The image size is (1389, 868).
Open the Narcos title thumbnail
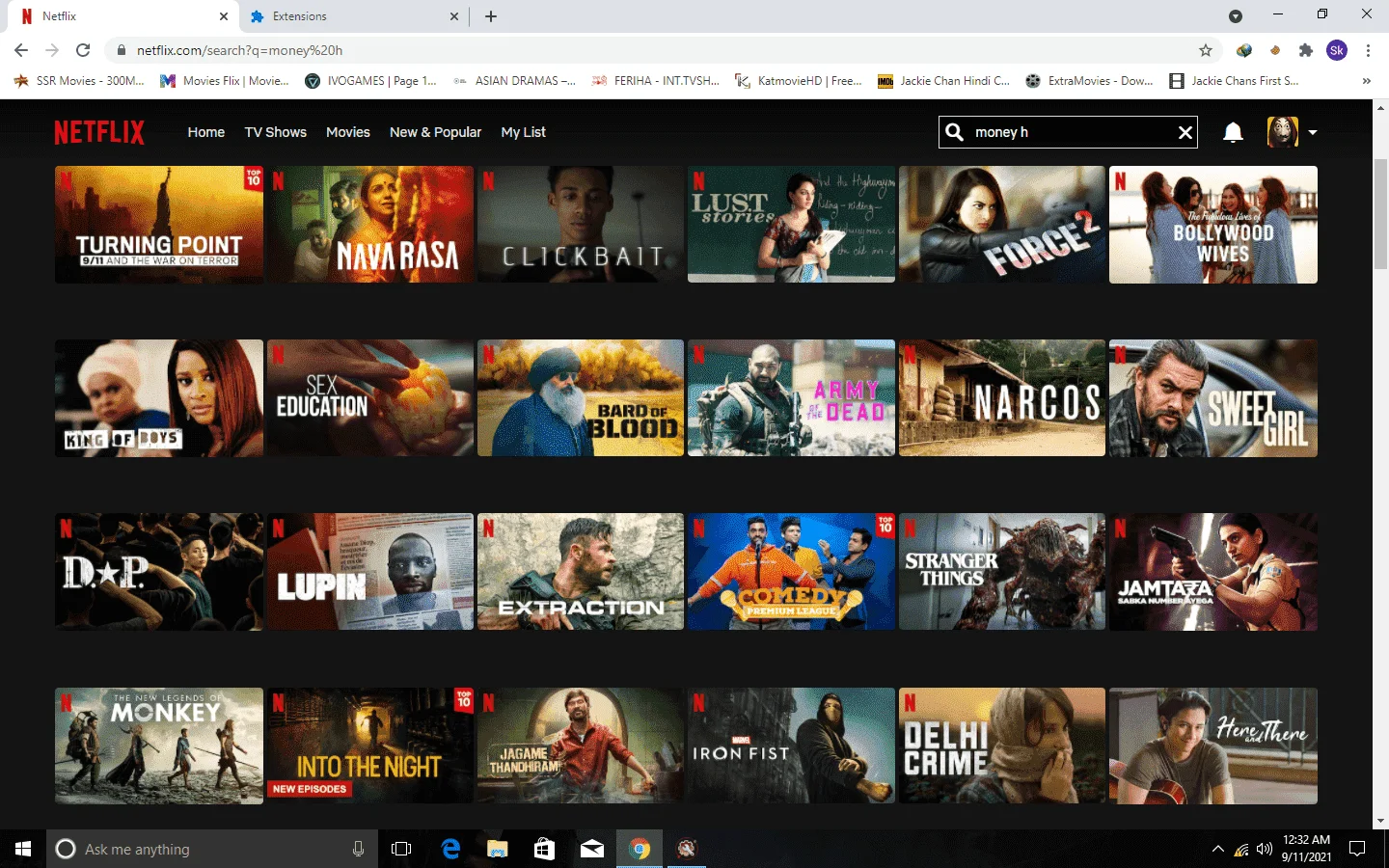pos(1002,398)
